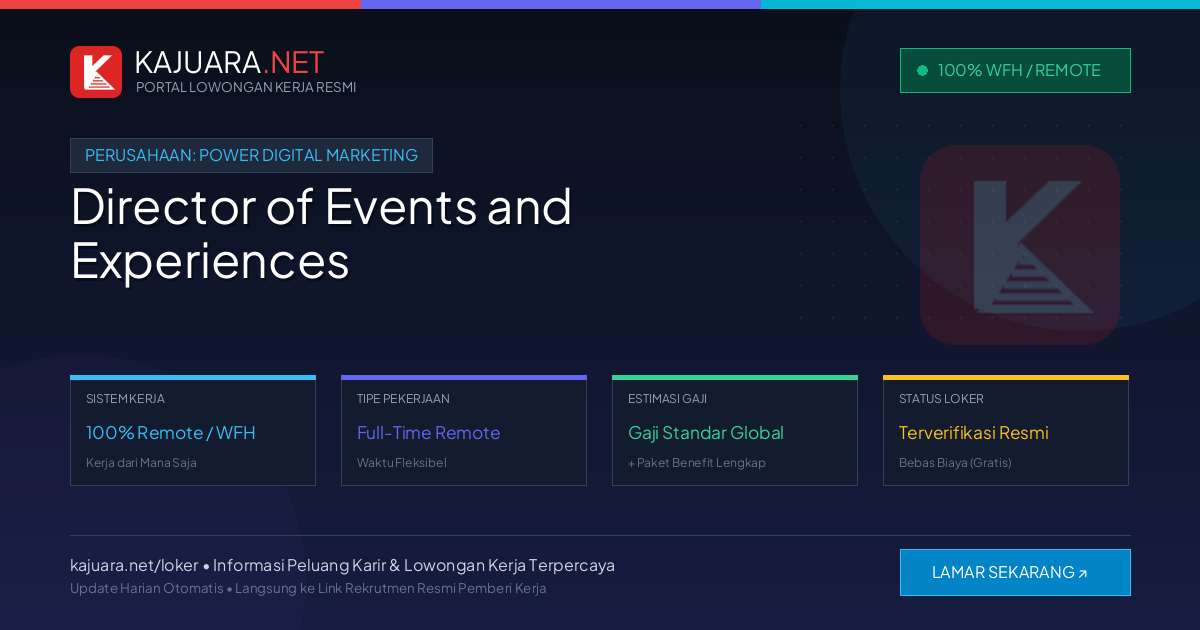Select the Perusahaan: Power Digital Marketing tag

click(251, 155)
